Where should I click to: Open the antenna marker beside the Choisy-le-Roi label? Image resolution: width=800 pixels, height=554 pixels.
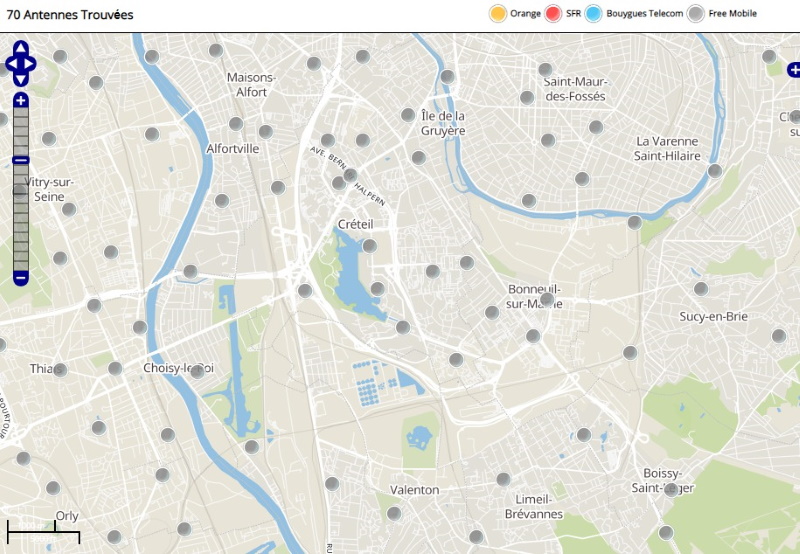pos(198,371)
